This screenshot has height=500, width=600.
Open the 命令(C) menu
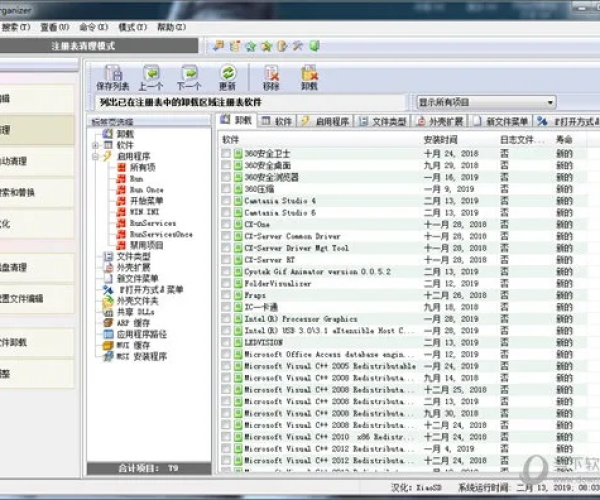point(94,27)
